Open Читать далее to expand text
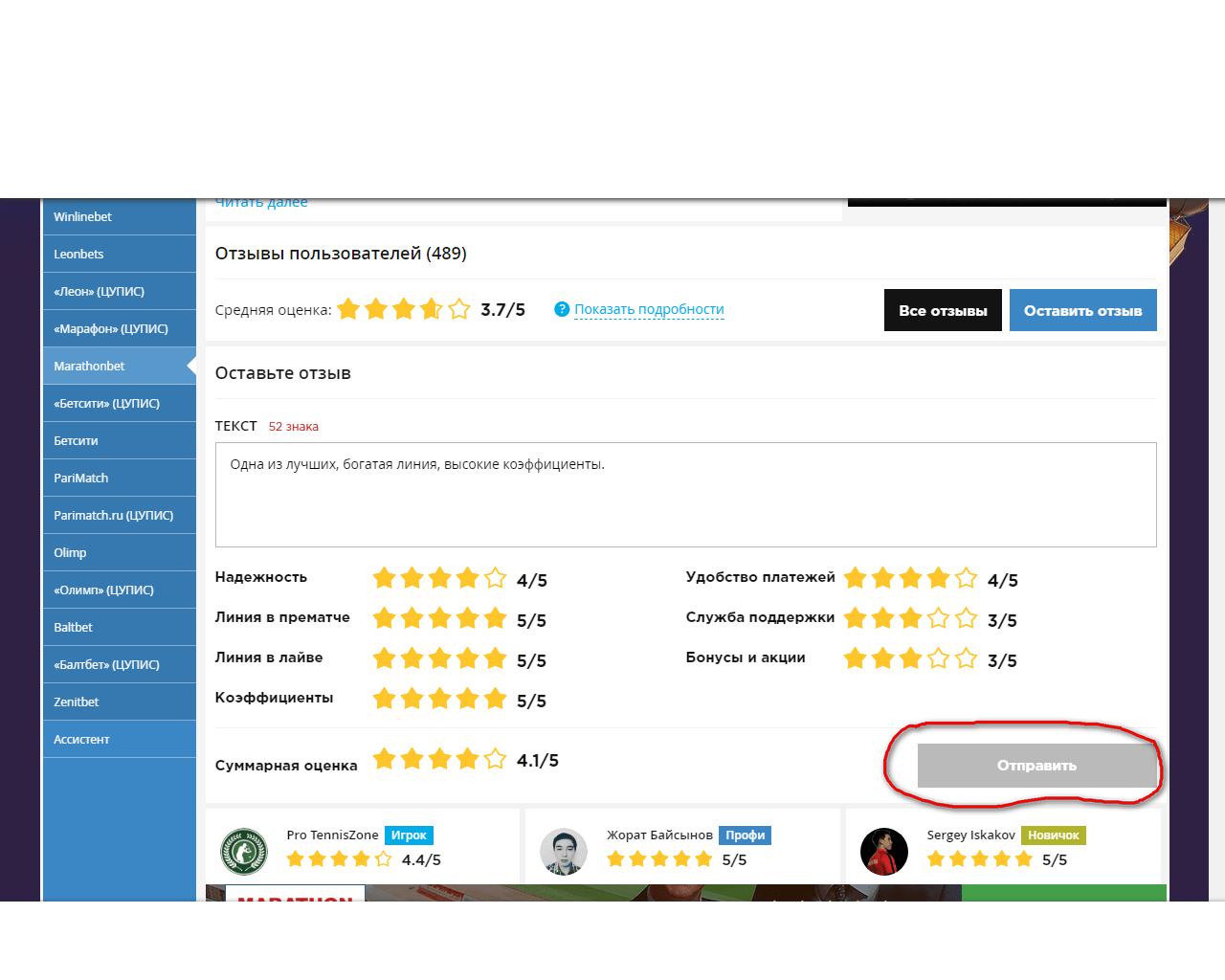 pos(261,203)
